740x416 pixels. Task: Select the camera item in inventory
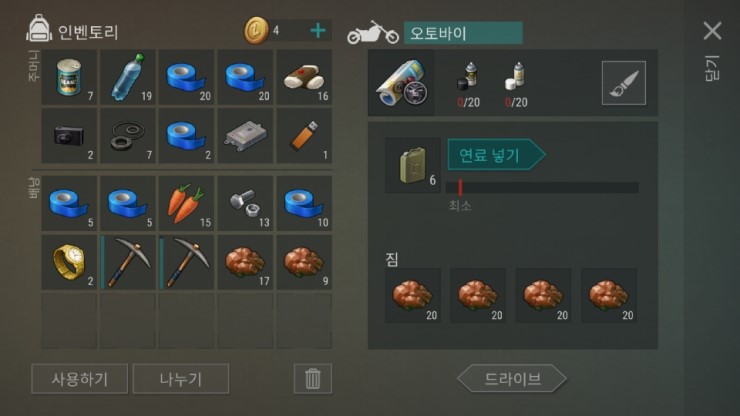click(x=69, y=136)
